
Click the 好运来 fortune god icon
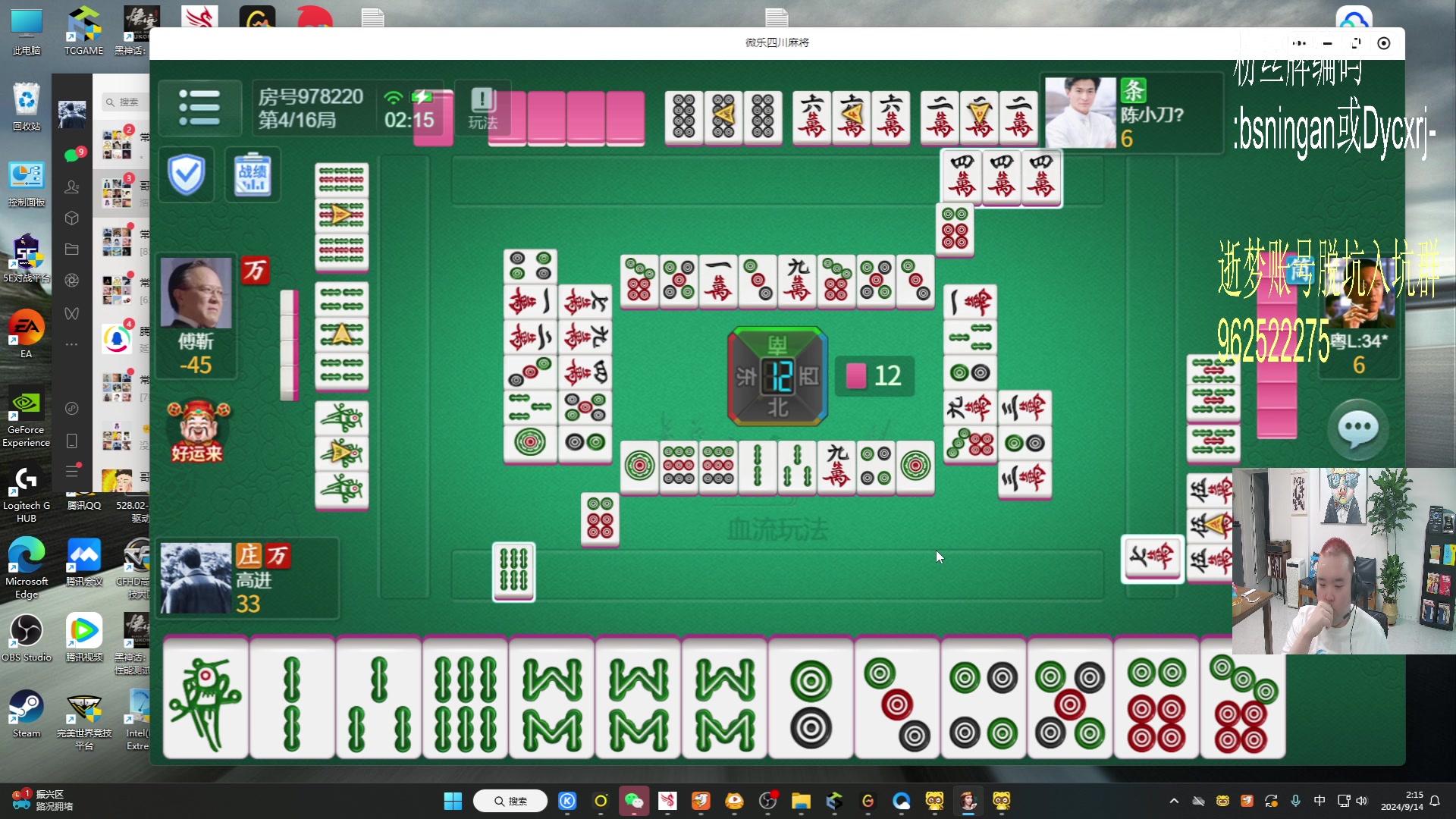[198, 431]
